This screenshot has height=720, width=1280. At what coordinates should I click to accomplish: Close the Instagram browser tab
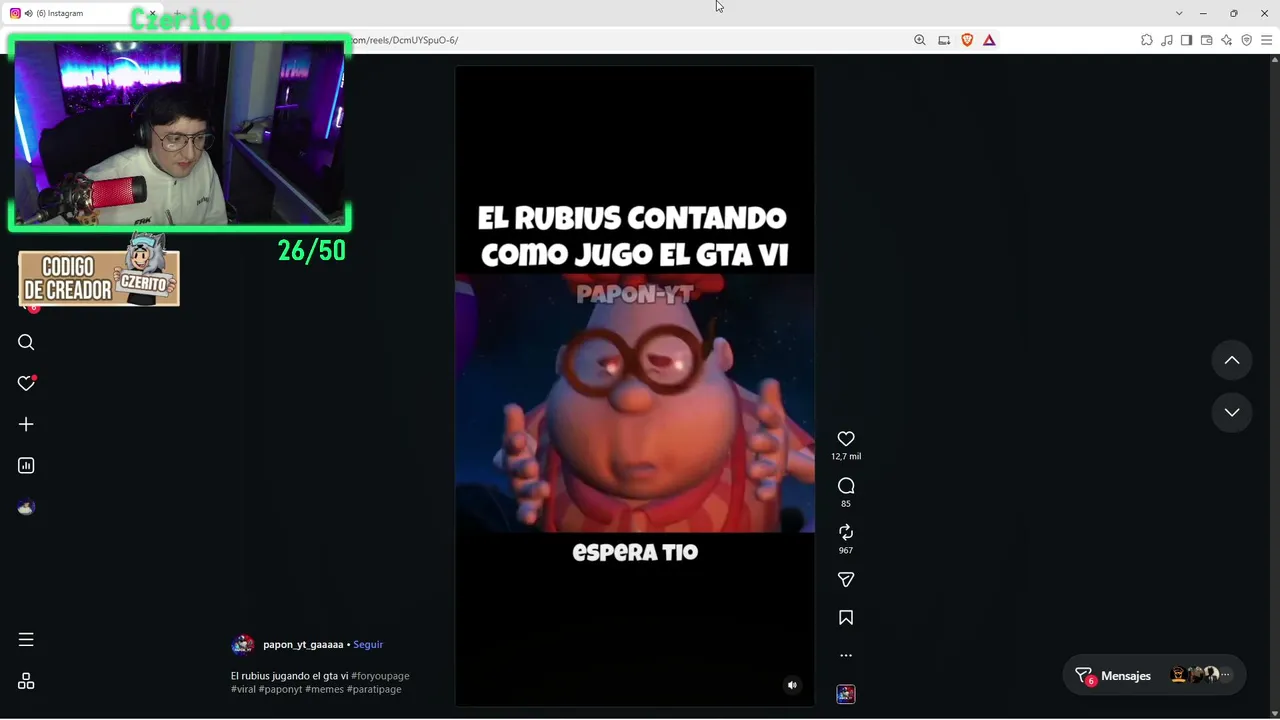[152, 13]
